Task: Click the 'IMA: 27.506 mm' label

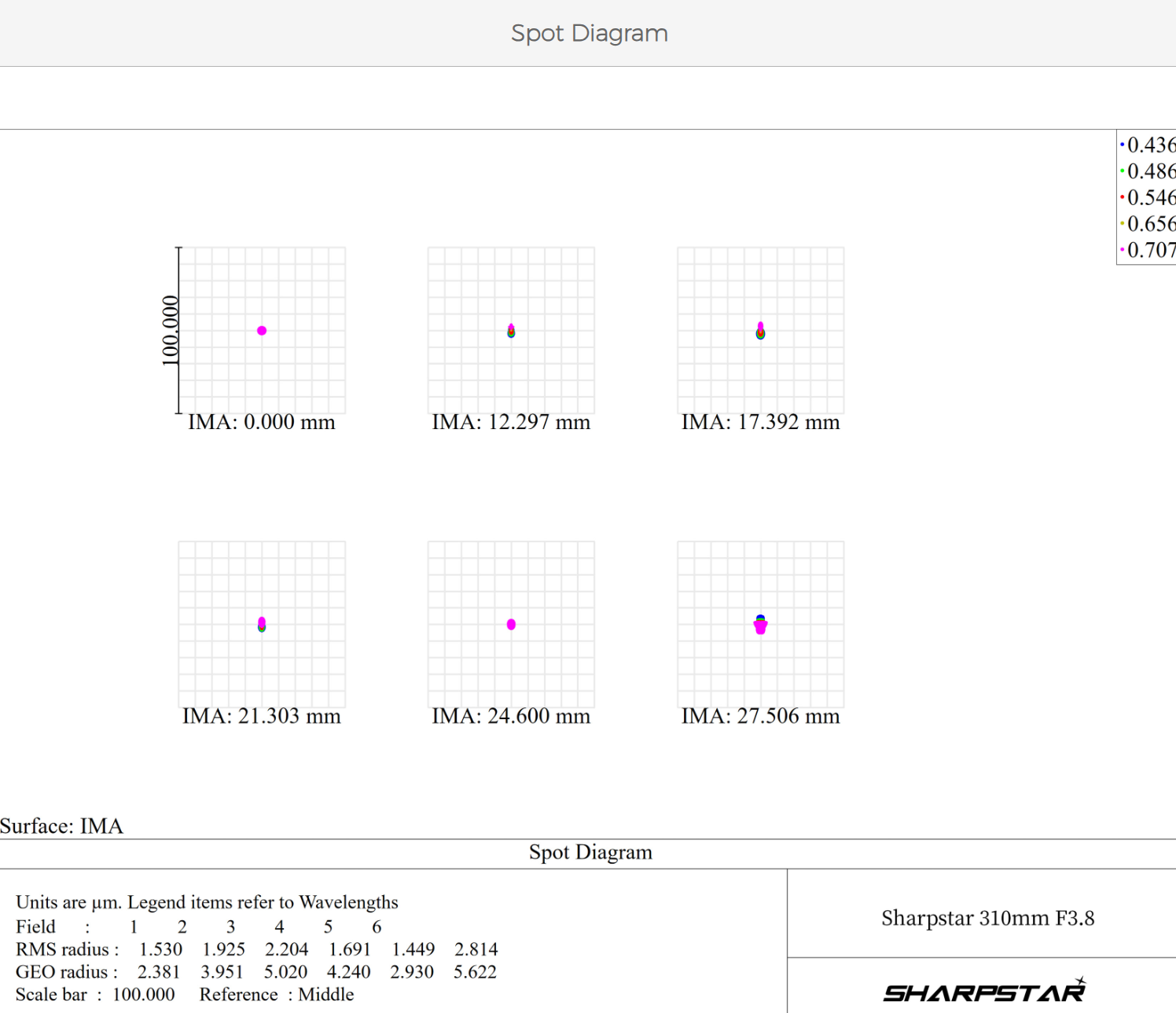Action: click(x=760, y=716)
